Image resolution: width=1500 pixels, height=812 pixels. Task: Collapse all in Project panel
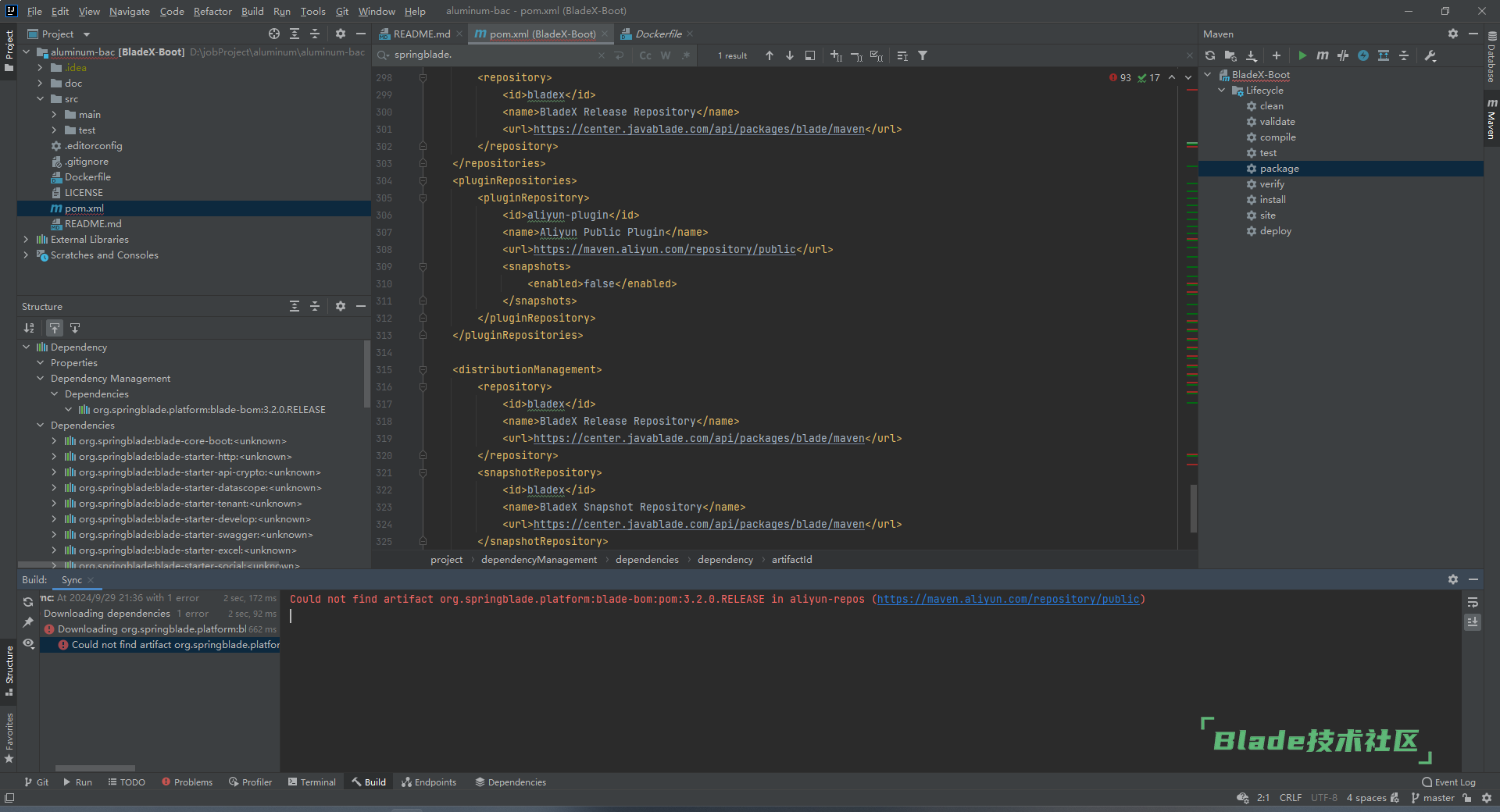314,34
